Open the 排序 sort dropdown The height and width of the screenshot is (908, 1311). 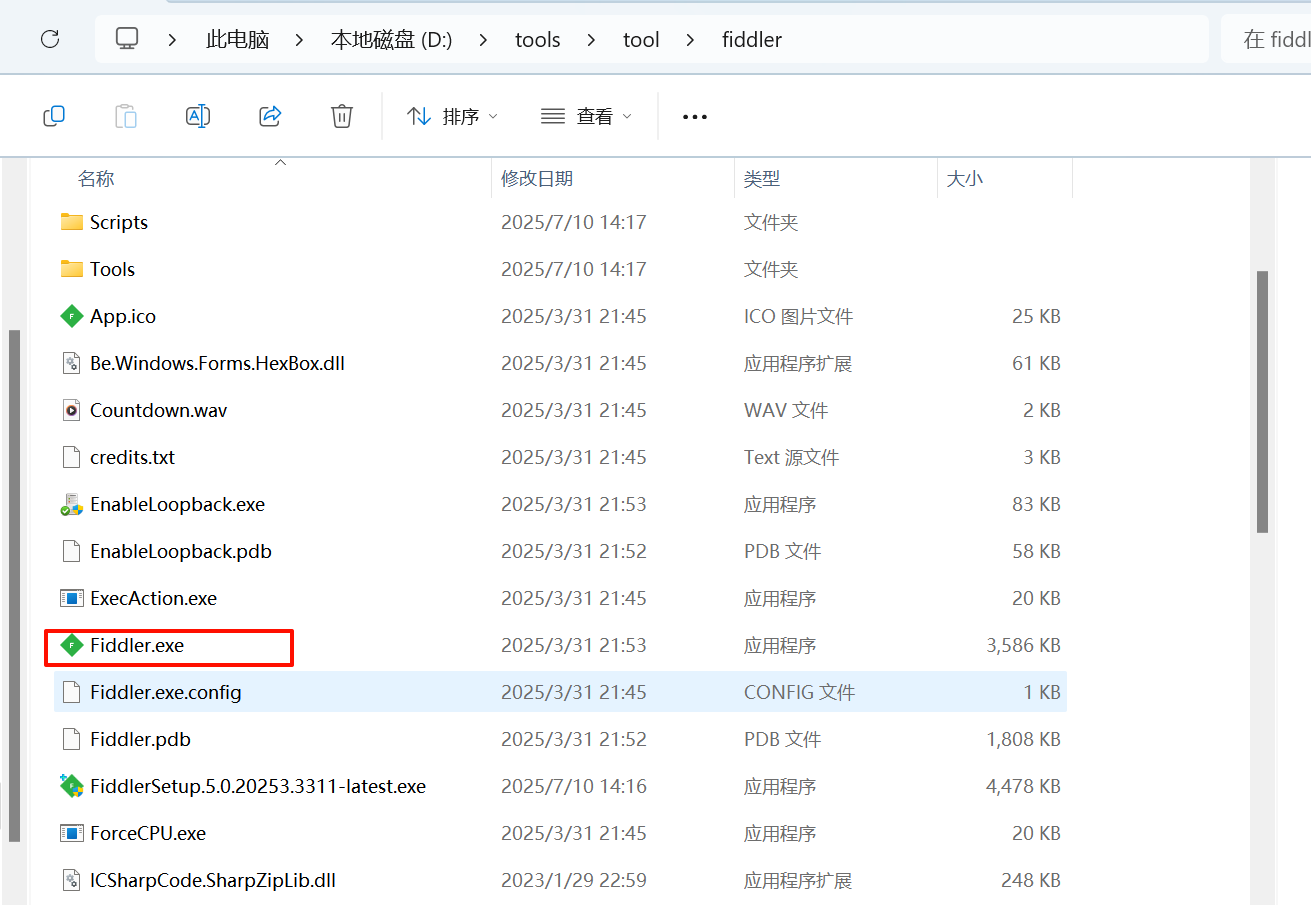click(452, 116)
